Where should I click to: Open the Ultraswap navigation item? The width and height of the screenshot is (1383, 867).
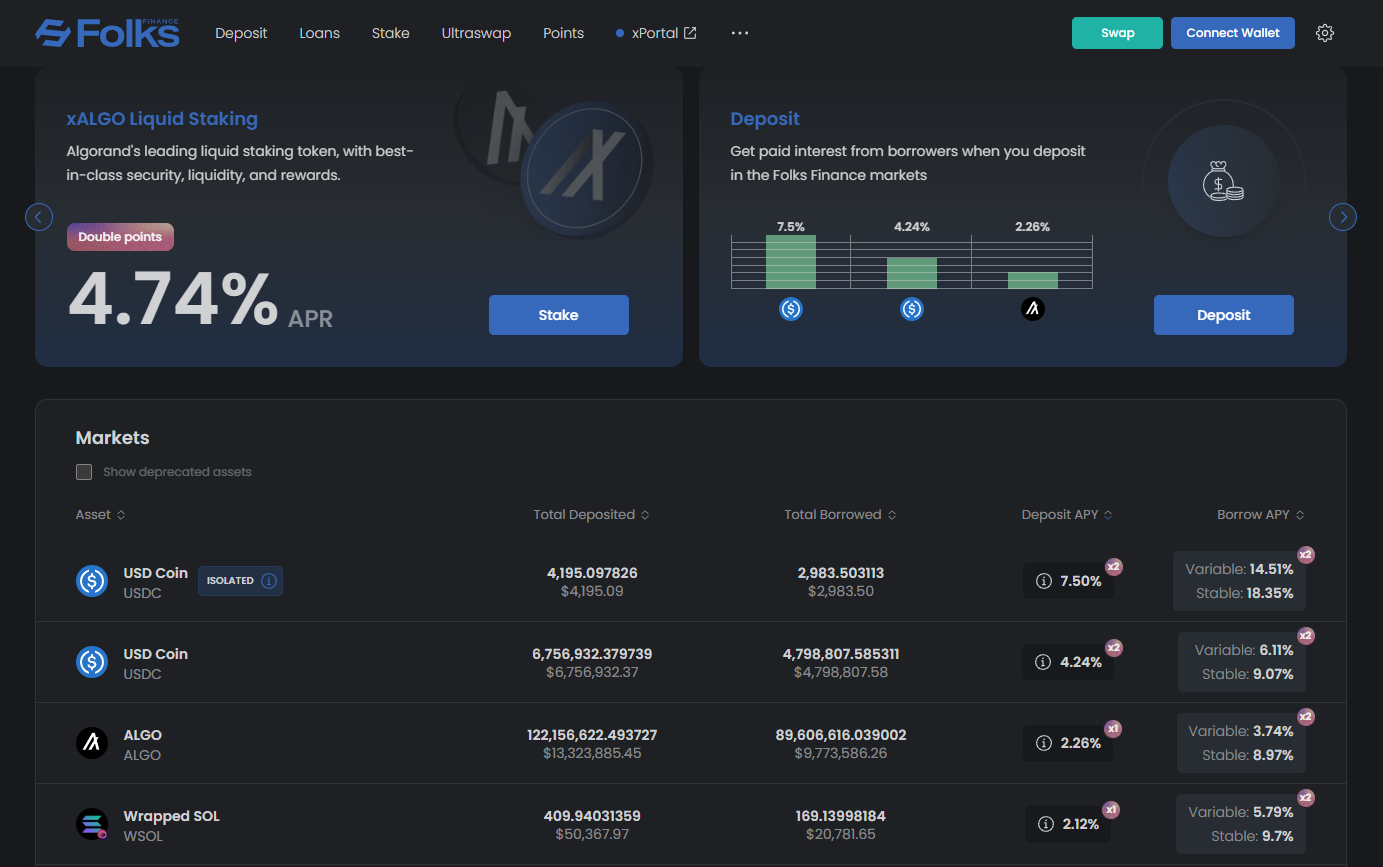(476, 33)
